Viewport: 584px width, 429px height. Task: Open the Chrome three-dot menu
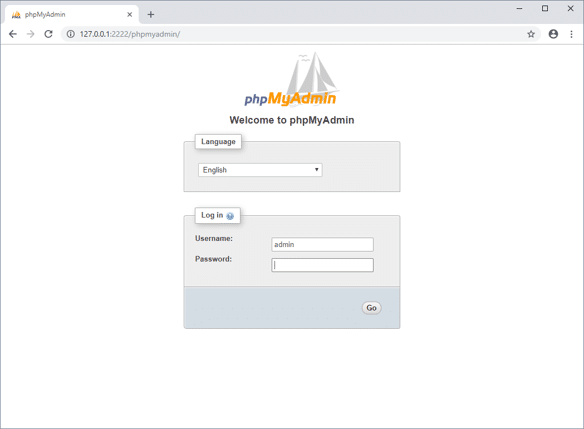[x=571, y=34]
